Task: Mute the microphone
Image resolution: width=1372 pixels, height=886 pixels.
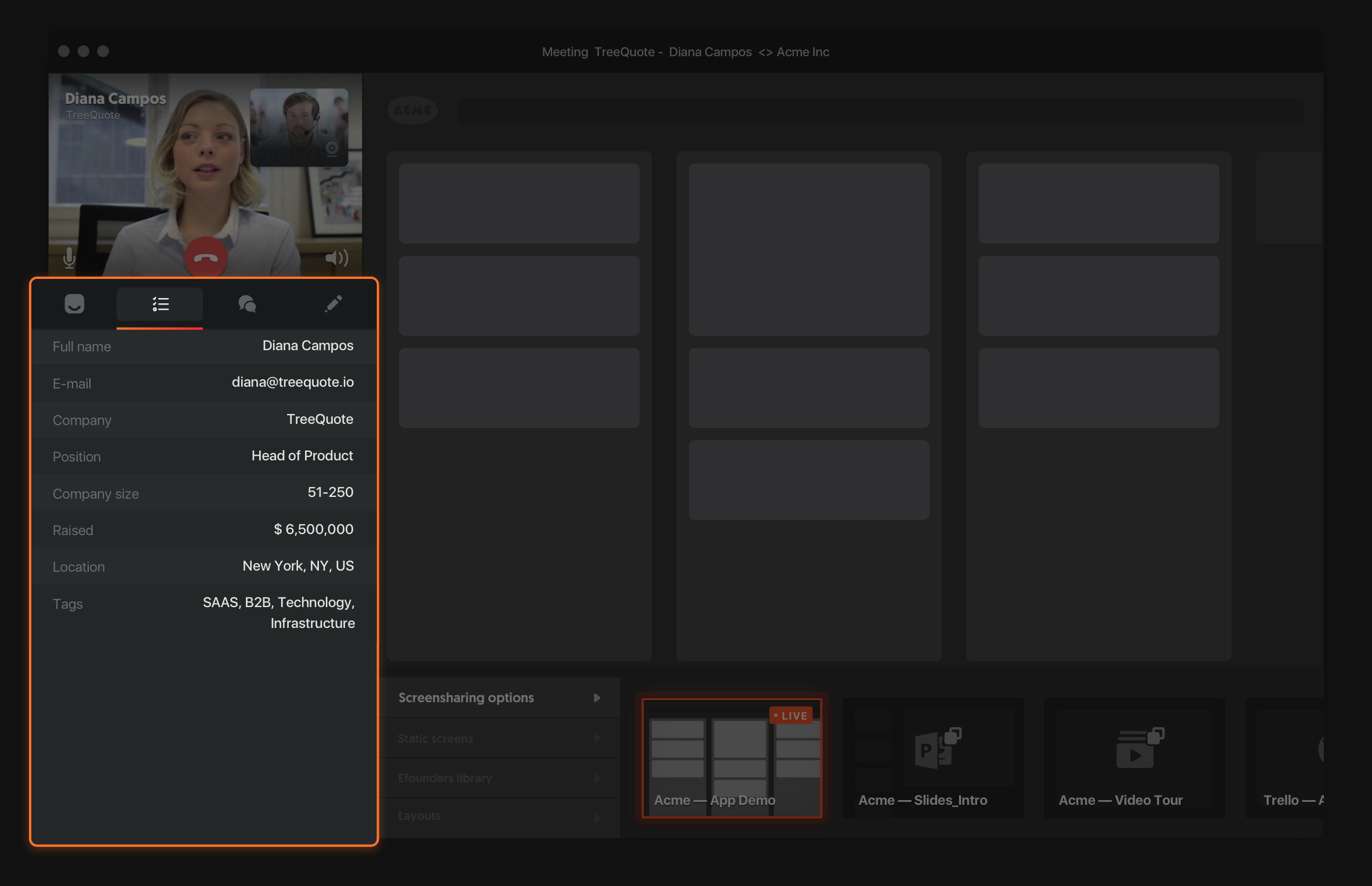Action: pyautogui.click(x=70, y=258)
